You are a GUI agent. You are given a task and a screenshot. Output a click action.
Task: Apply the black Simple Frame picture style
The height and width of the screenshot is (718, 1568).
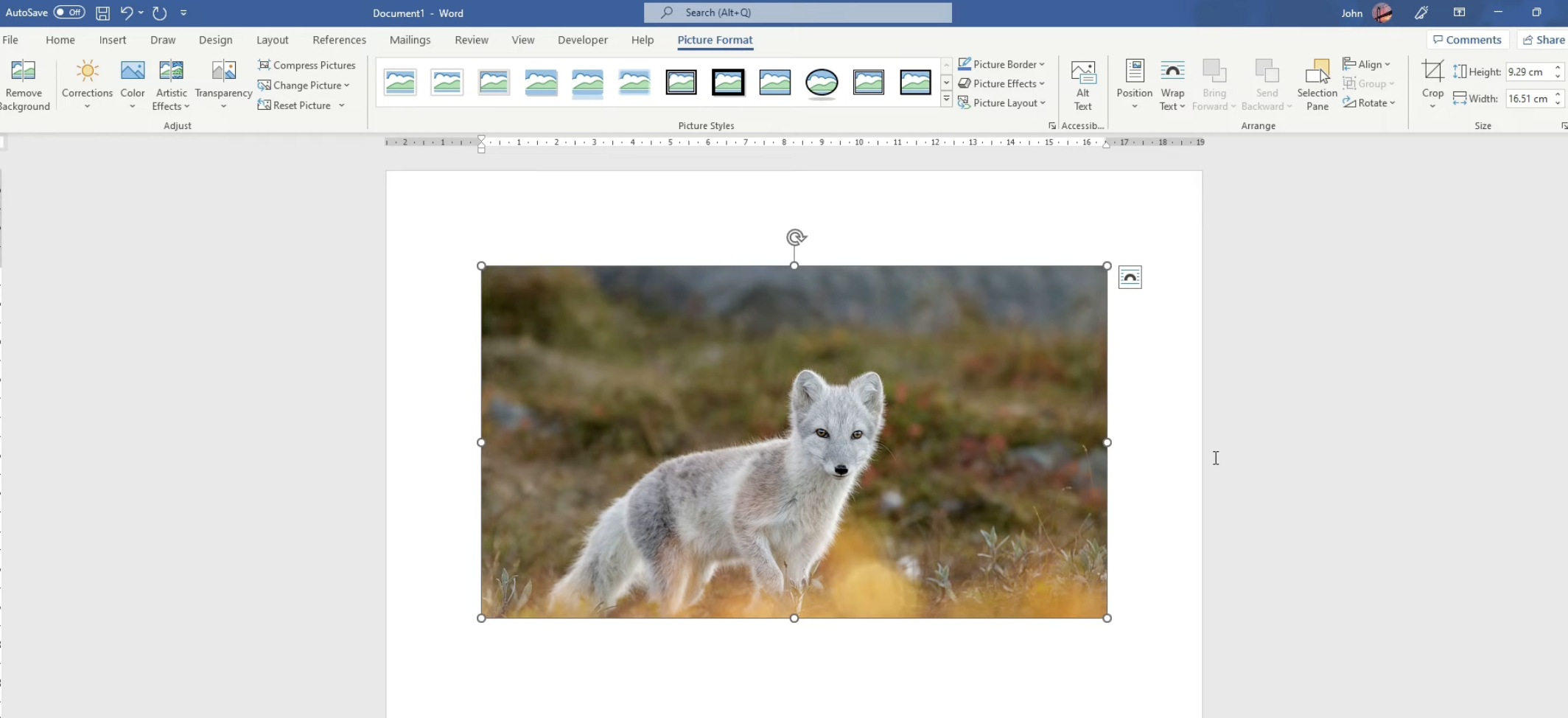click(x=728, y=83)
